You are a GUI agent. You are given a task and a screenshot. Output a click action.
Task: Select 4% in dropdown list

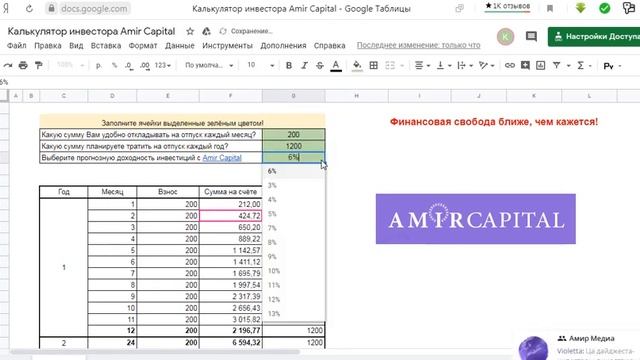tap(293, 200)
